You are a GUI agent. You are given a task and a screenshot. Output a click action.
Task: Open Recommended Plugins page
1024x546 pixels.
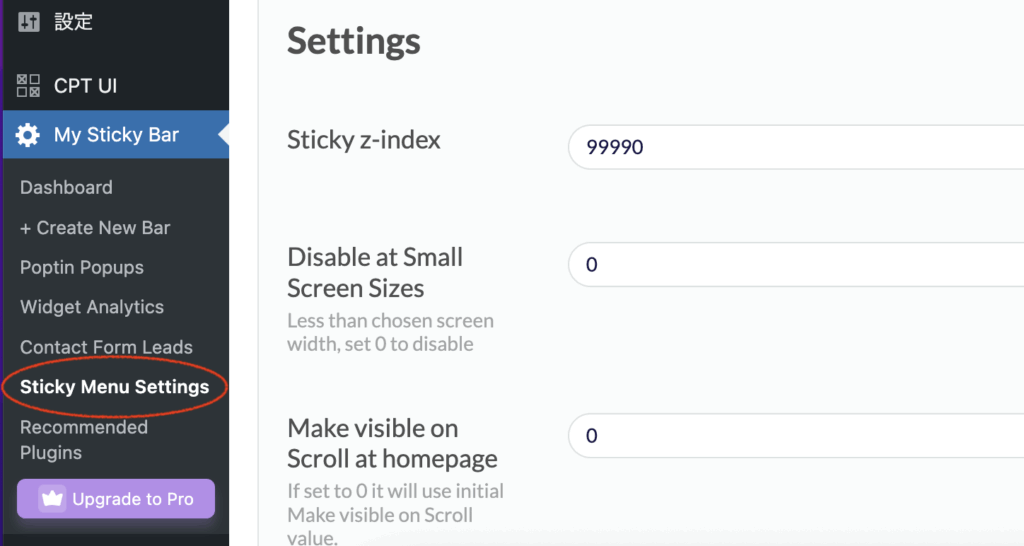pos(84,440)
